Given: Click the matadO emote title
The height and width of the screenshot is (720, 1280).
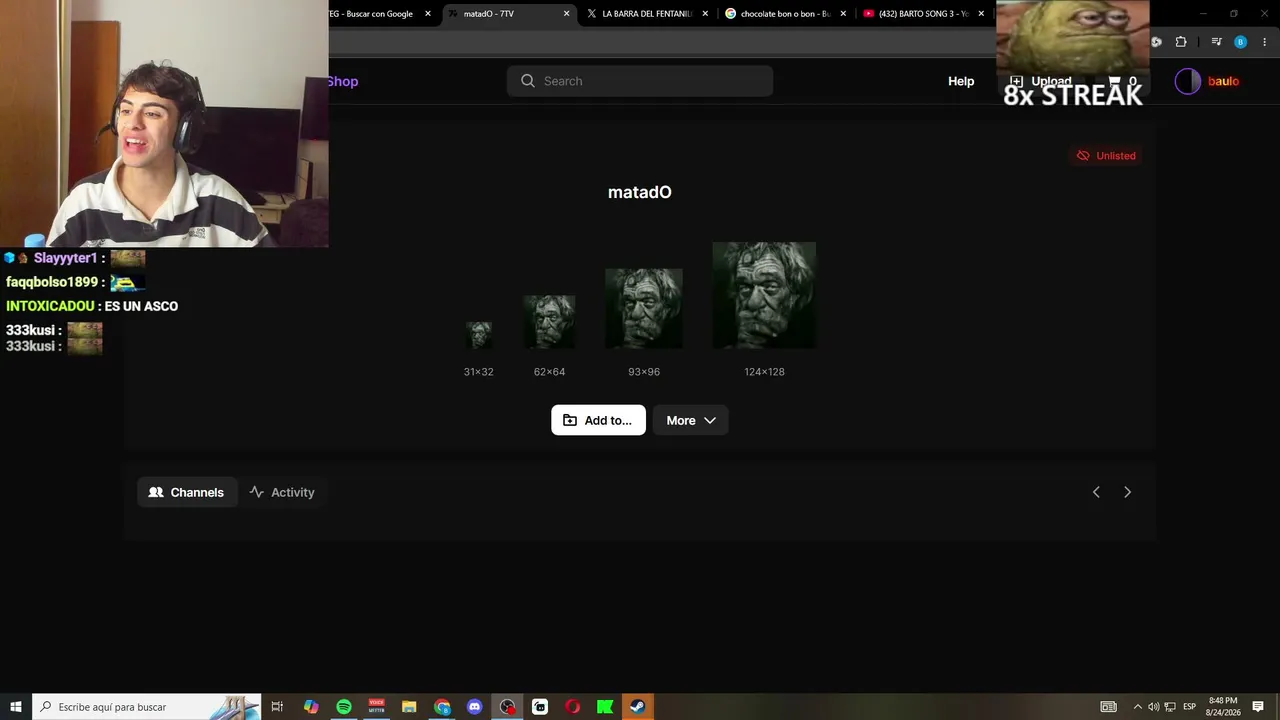Looking at the screenshot, I should pos(640,192).
